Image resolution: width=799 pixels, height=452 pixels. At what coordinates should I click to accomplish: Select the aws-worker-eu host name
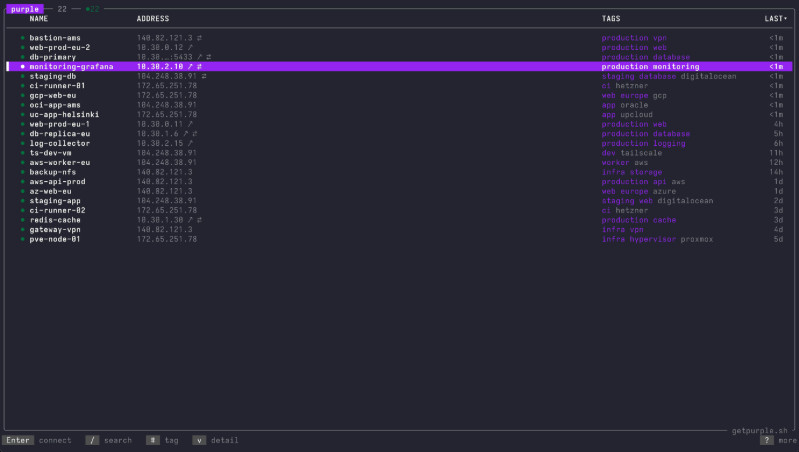click(x=60, y=163)
